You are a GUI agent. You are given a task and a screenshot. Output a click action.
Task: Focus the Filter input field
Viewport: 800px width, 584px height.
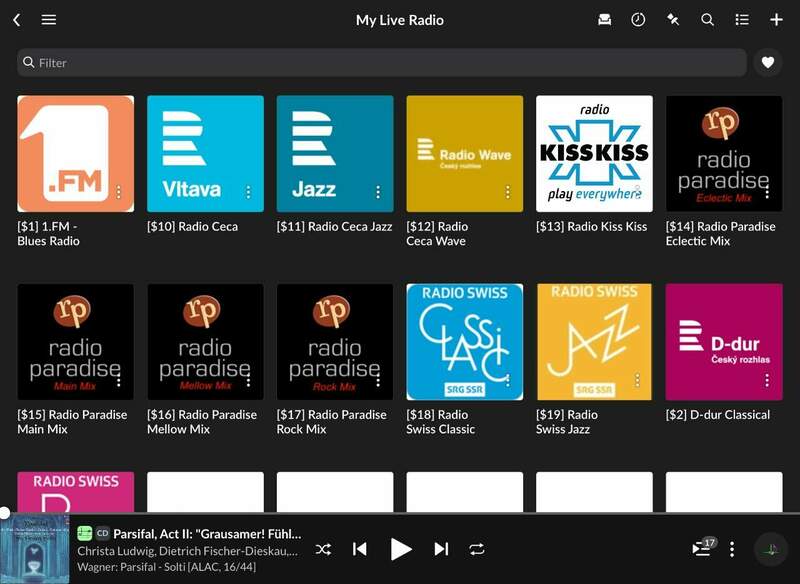382,63
